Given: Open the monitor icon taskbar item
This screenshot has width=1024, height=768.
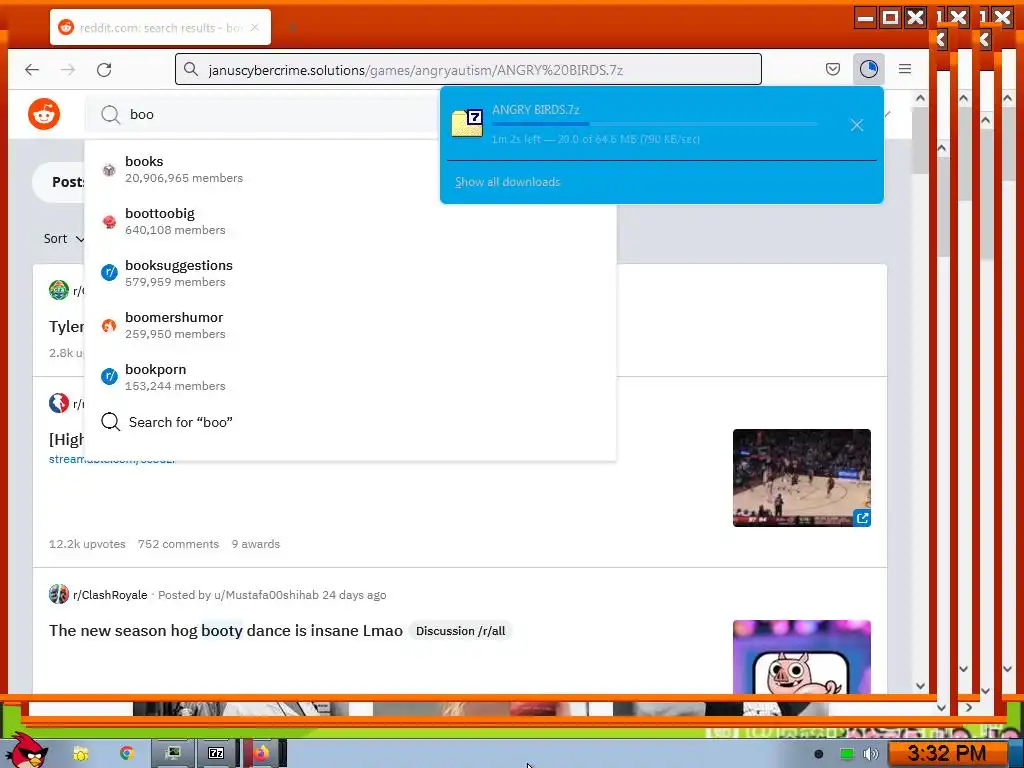Looking at the screenshot, I should [172, 753].
